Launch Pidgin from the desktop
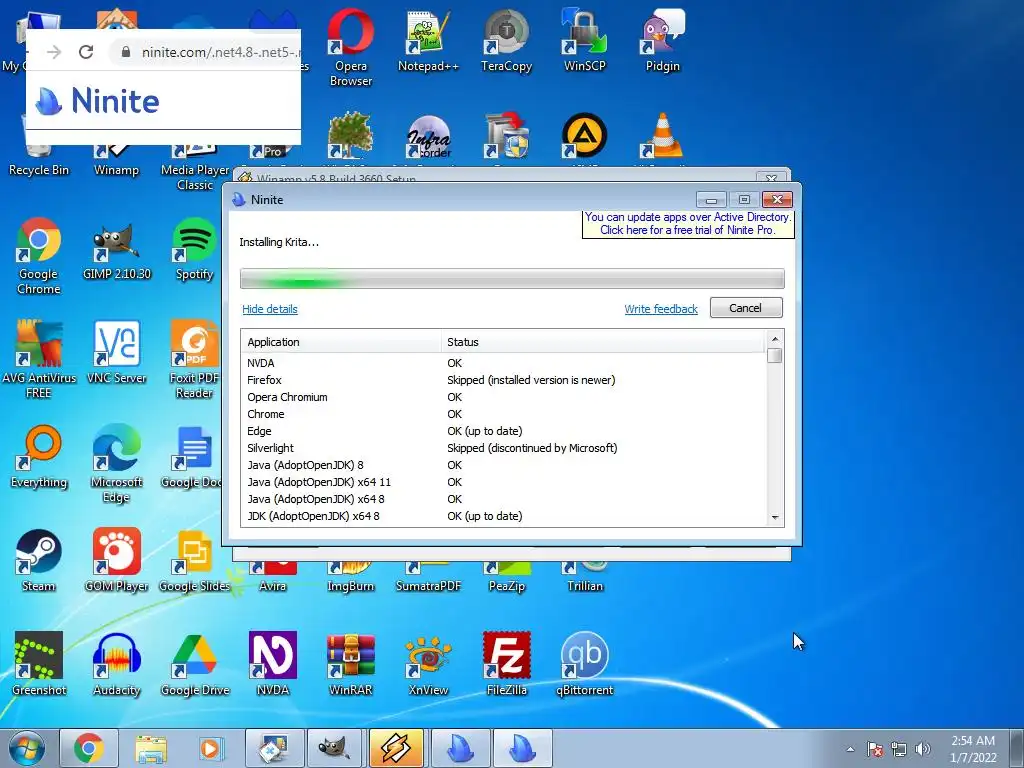The width and height of the screenshot is (1024, 768). [662, 40]
